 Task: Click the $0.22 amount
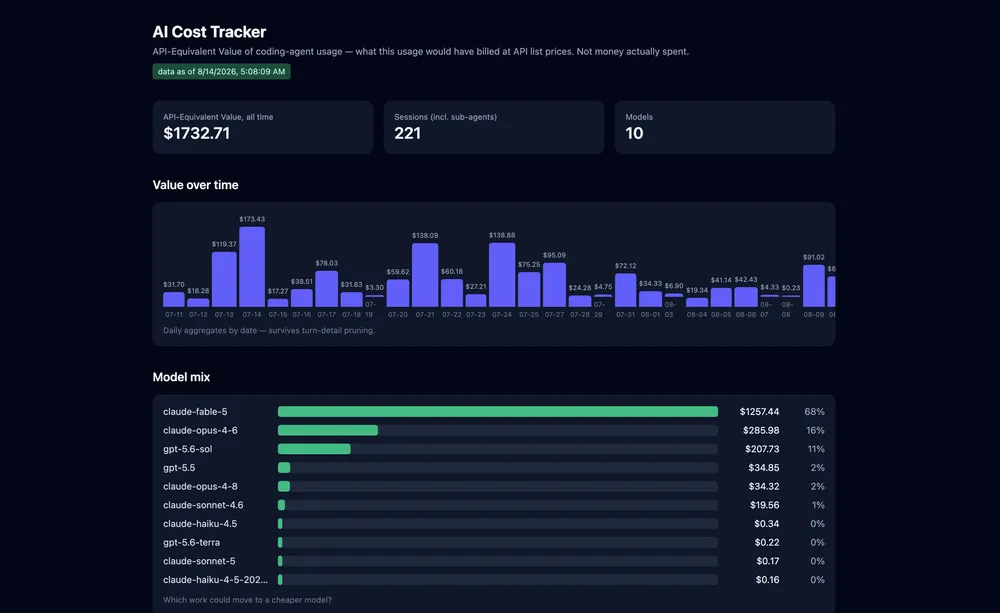pyautogui.click(x=767, y=542)
